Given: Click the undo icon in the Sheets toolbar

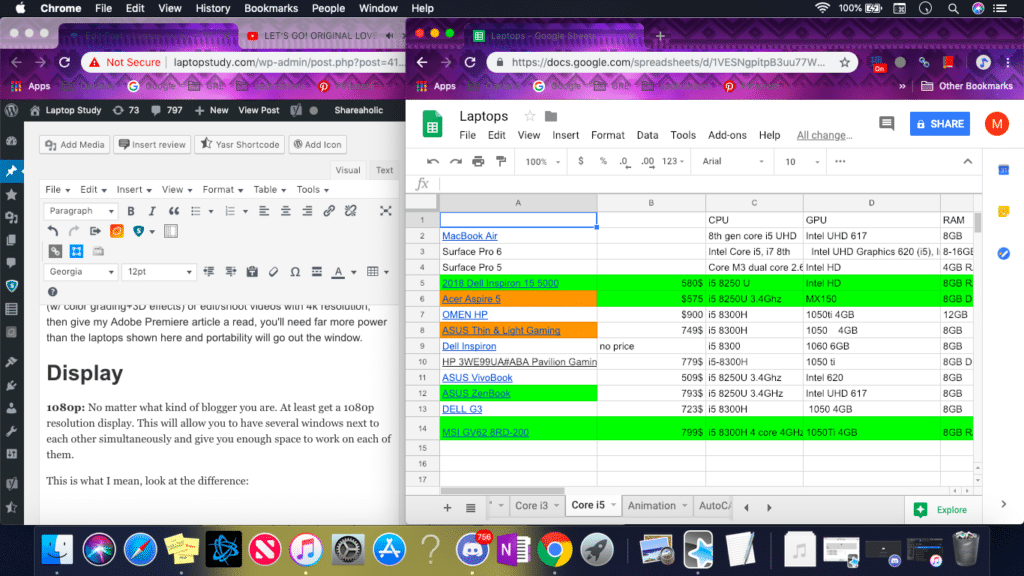Looking at the screenshot, I should pyautogui.click(x=433, y=161).
